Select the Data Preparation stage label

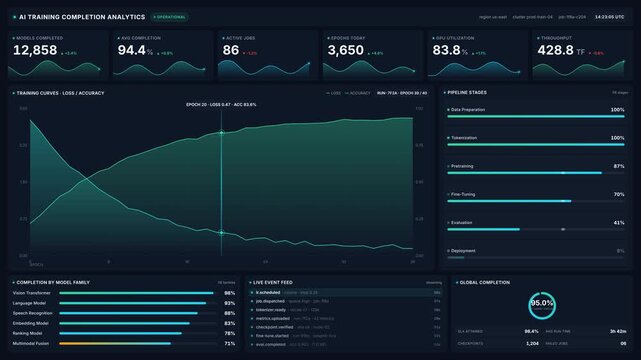[468, 110]
